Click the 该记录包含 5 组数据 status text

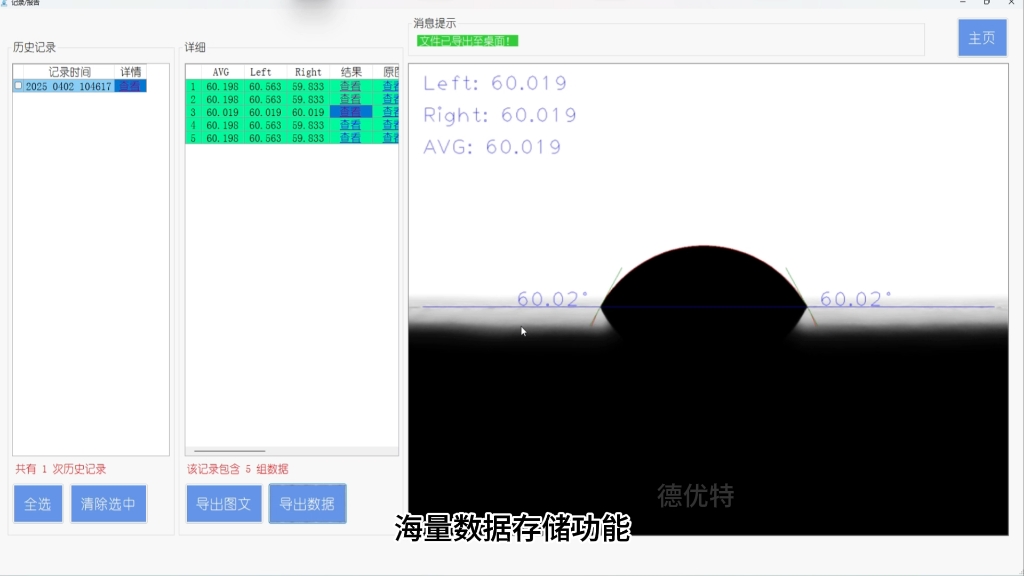click(238, 469)
